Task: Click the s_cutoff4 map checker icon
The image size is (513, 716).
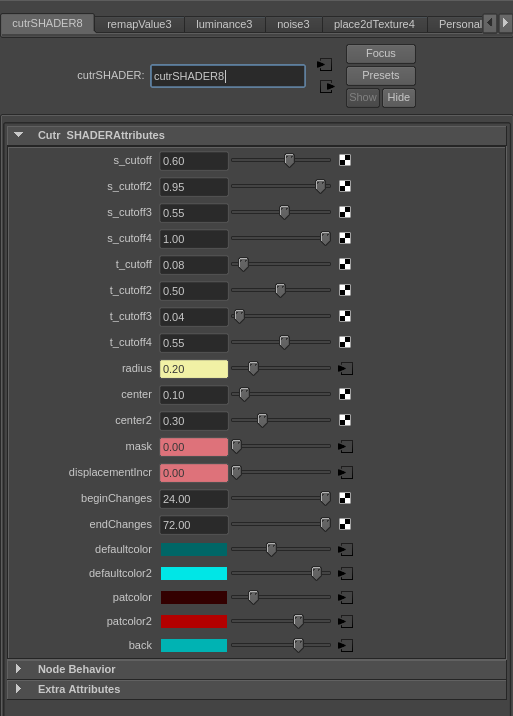Action: pos(345,238)
